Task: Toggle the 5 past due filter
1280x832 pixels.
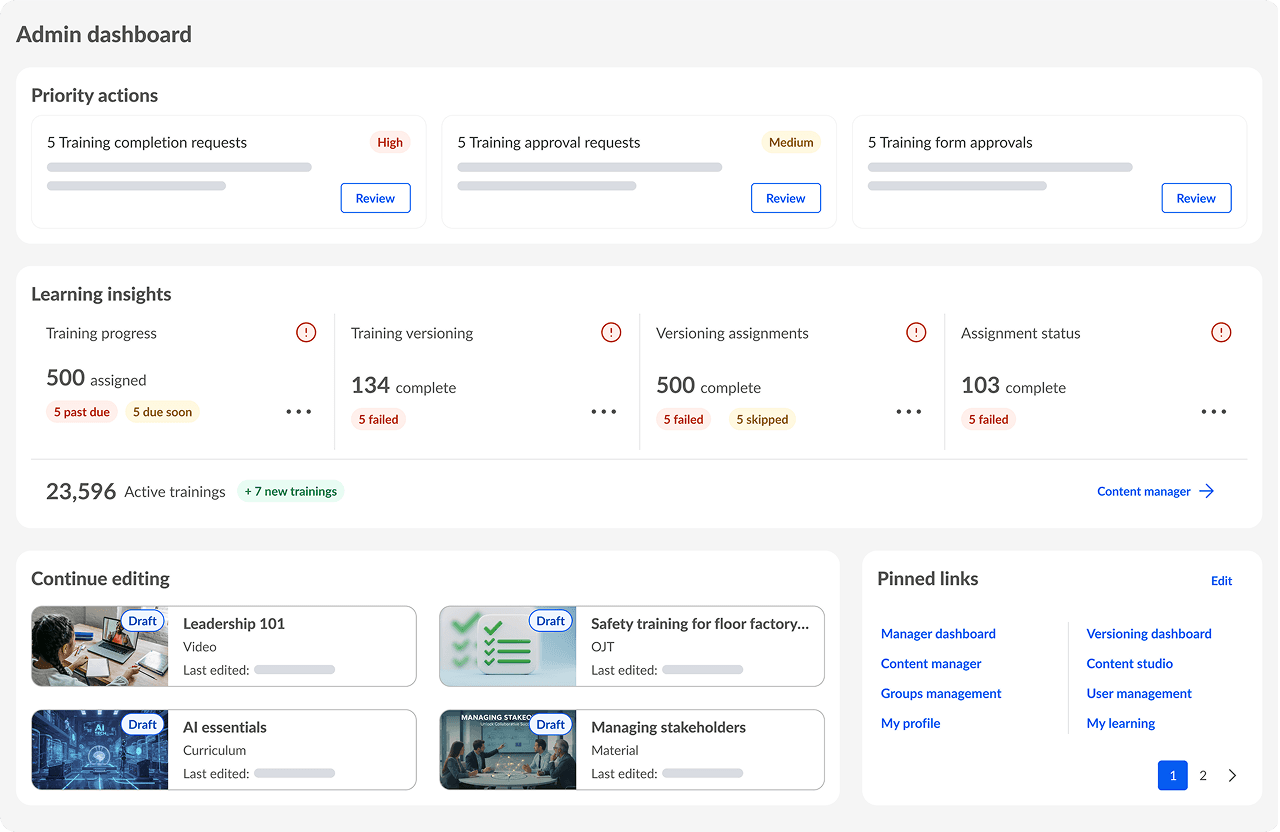Action: point(81,411)
